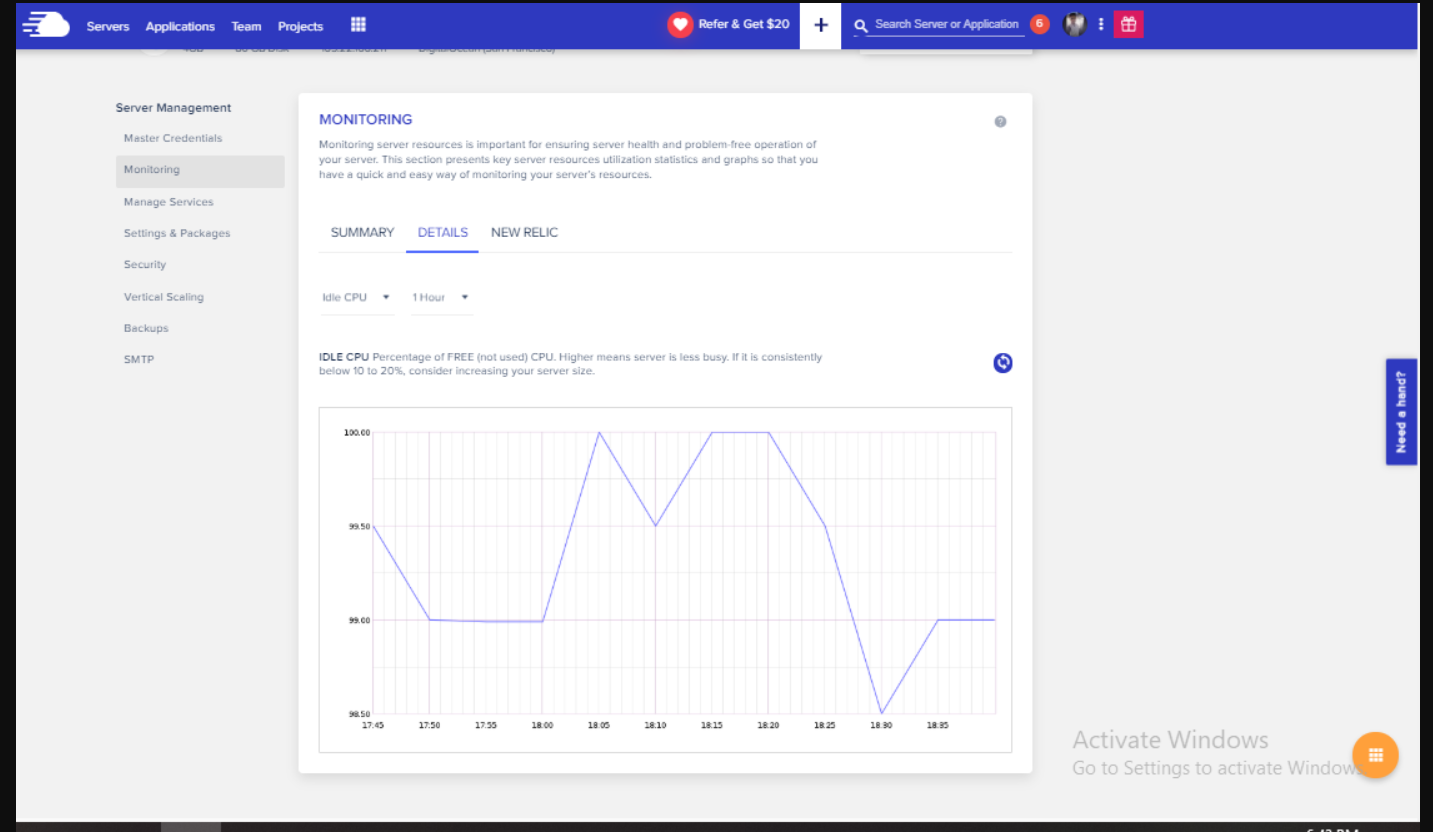
Task: Switch to the Summary tab
Action: [x=361, y=232]
